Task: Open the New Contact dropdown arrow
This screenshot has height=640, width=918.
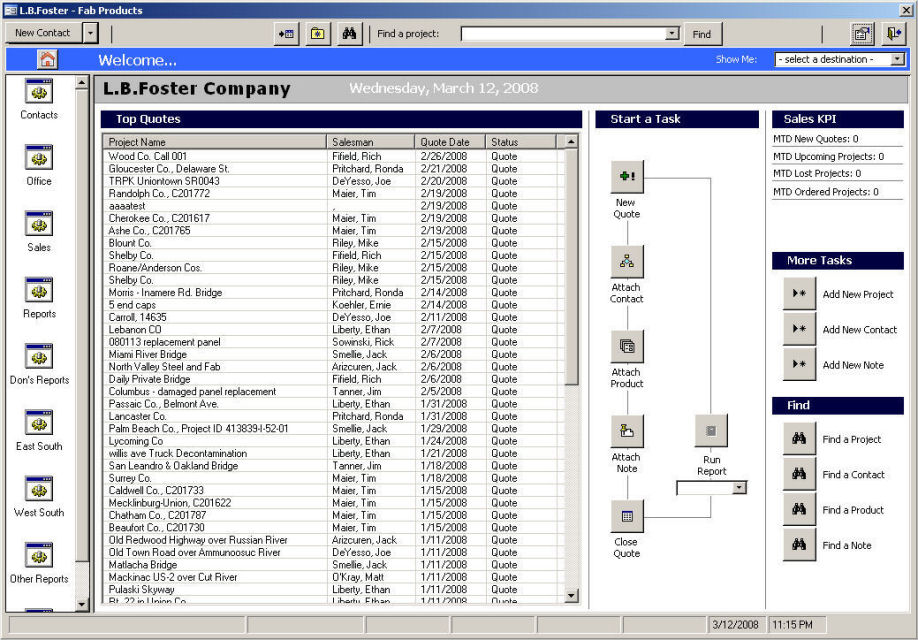Action: click(x=90, y=33)
